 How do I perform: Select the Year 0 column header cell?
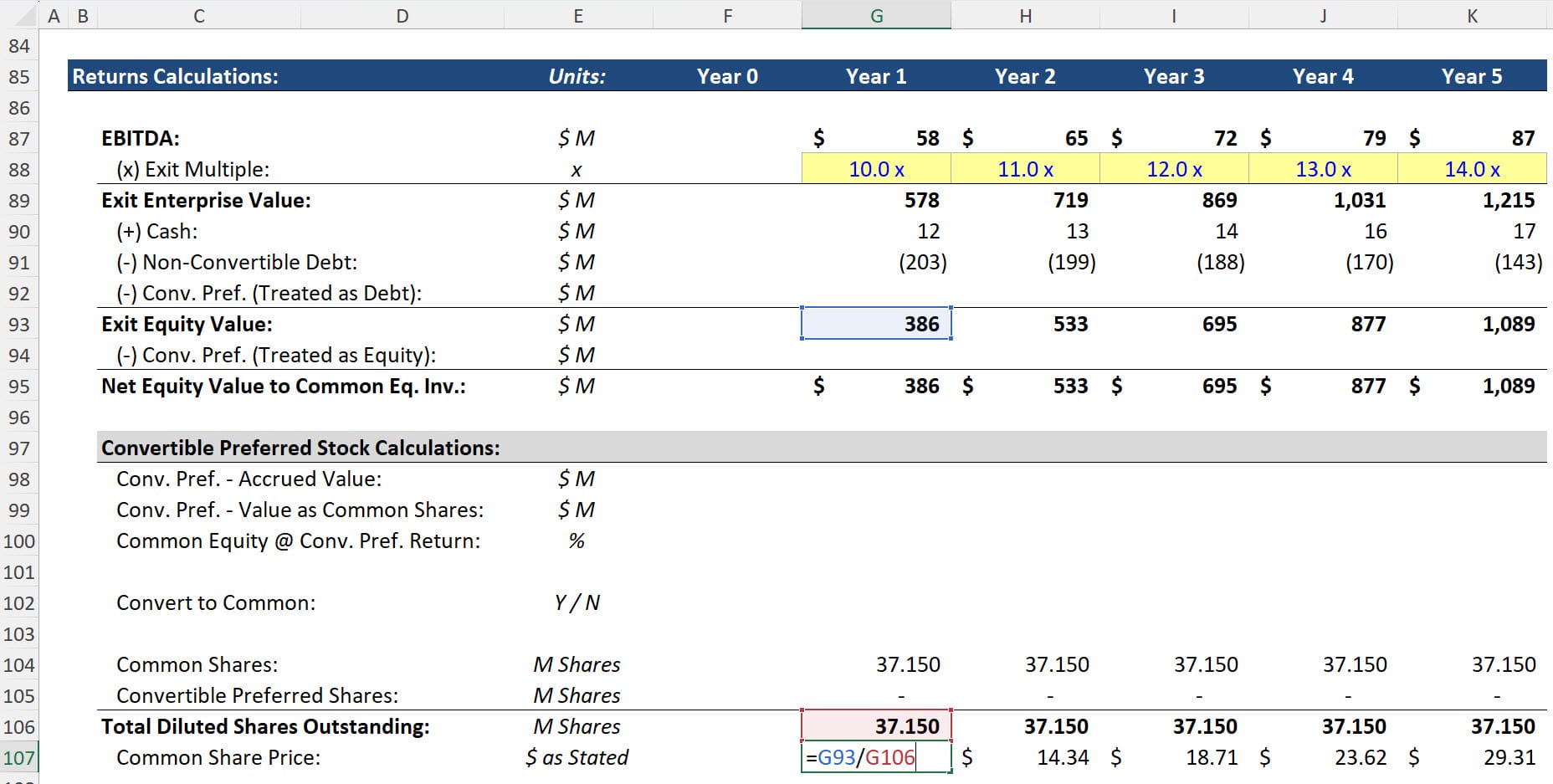click(727, 76)
